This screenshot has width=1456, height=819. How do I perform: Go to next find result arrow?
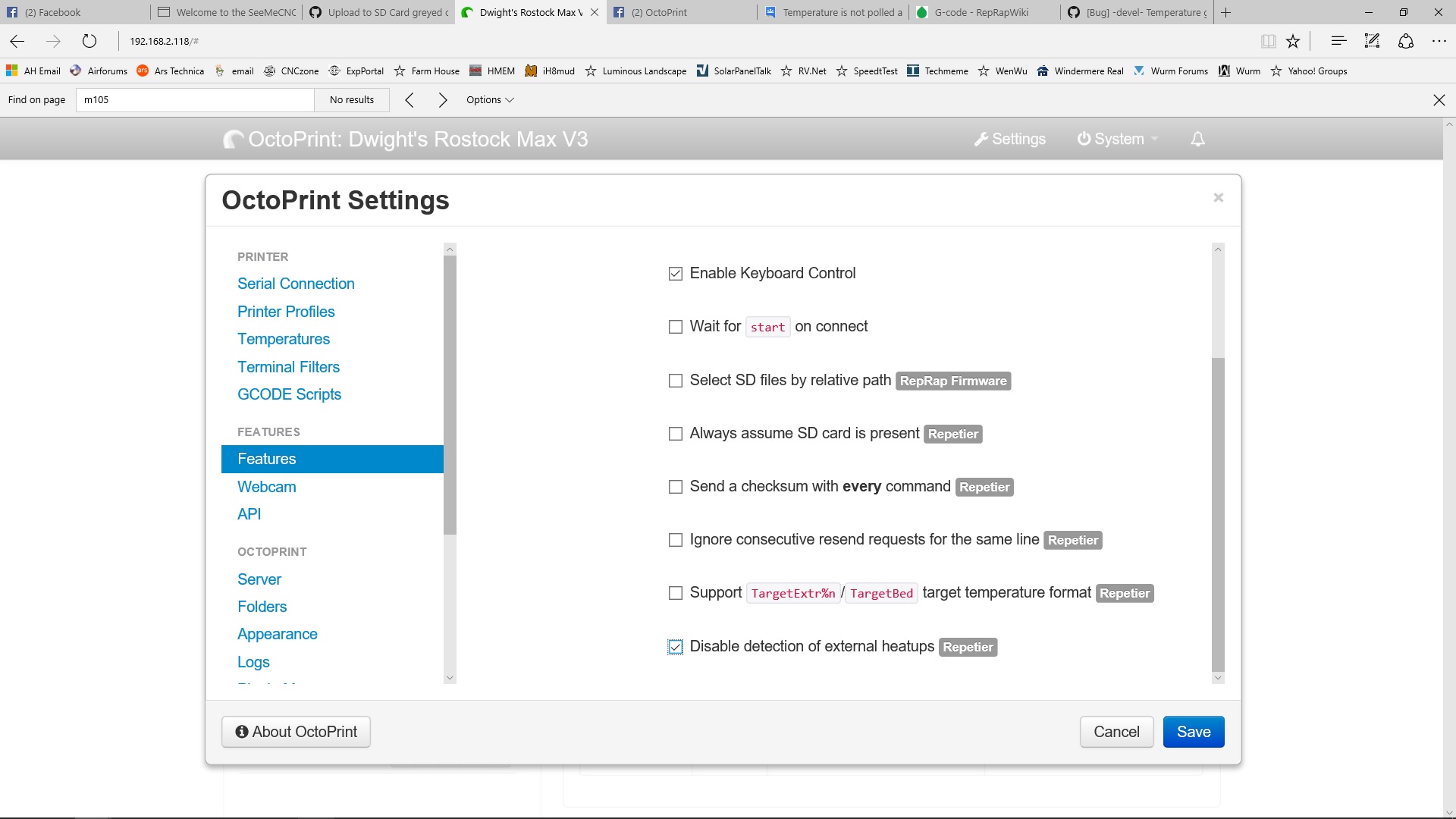[443, 100]
